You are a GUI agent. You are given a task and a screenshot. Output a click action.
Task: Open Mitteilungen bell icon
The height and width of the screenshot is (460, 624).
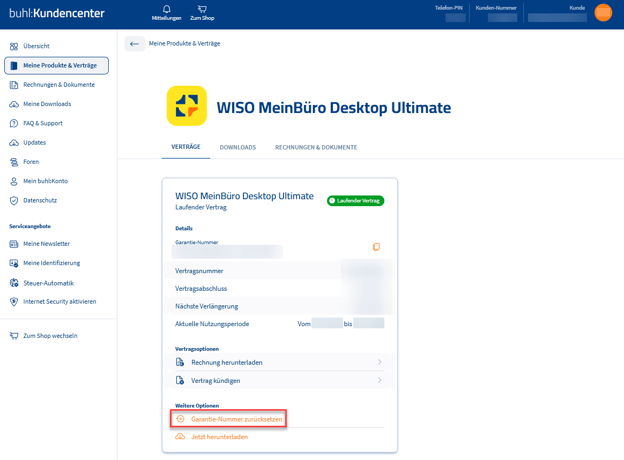click(166, 10)
